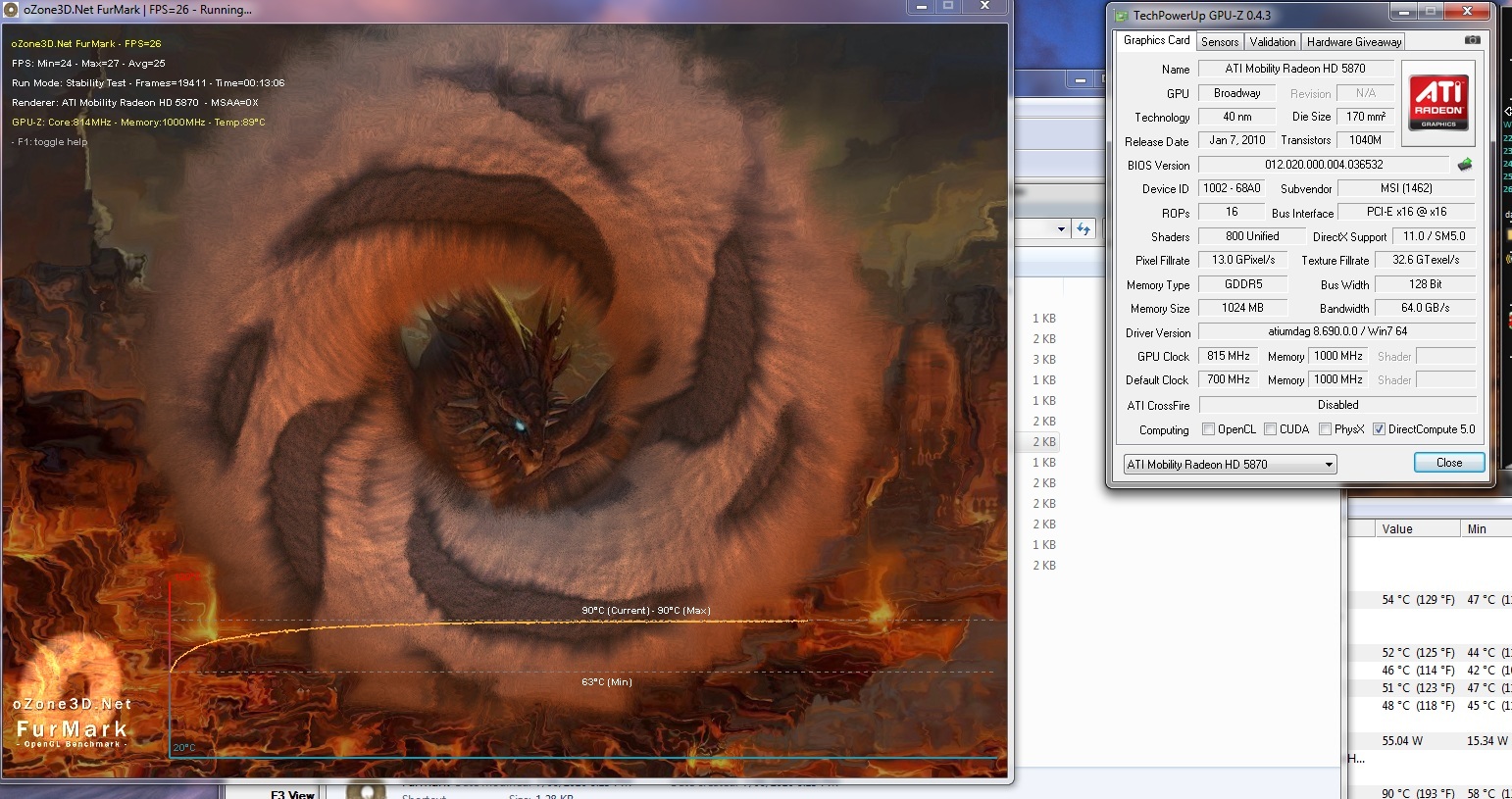The height and width of the screenshot is (799, 1512).
Task: Click the sensor value 52 °C (125 °F)
Action: [x=1418, y=653]
